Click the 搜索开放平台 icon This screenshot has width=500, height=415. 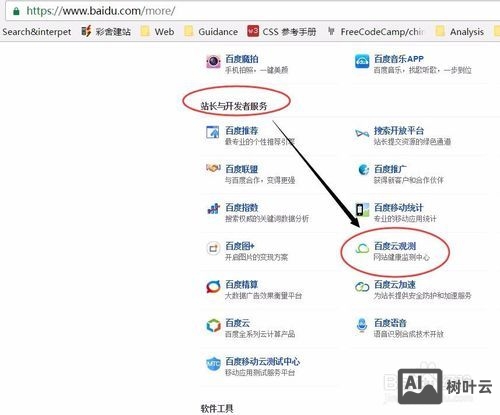pyautogui.click(x=362, y=134)
